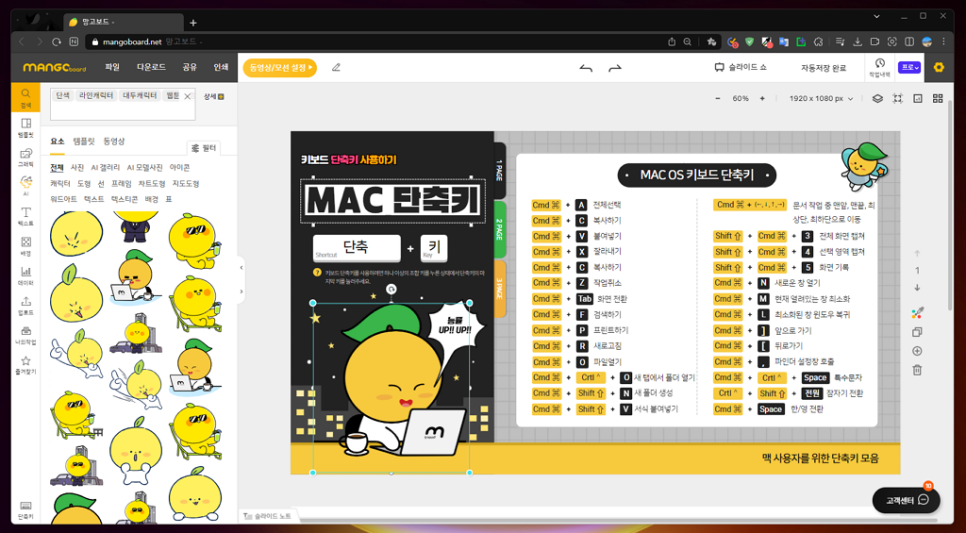Click the browser address bar mangoboard.net
This screenshot has height=533, width=966.
376,42
